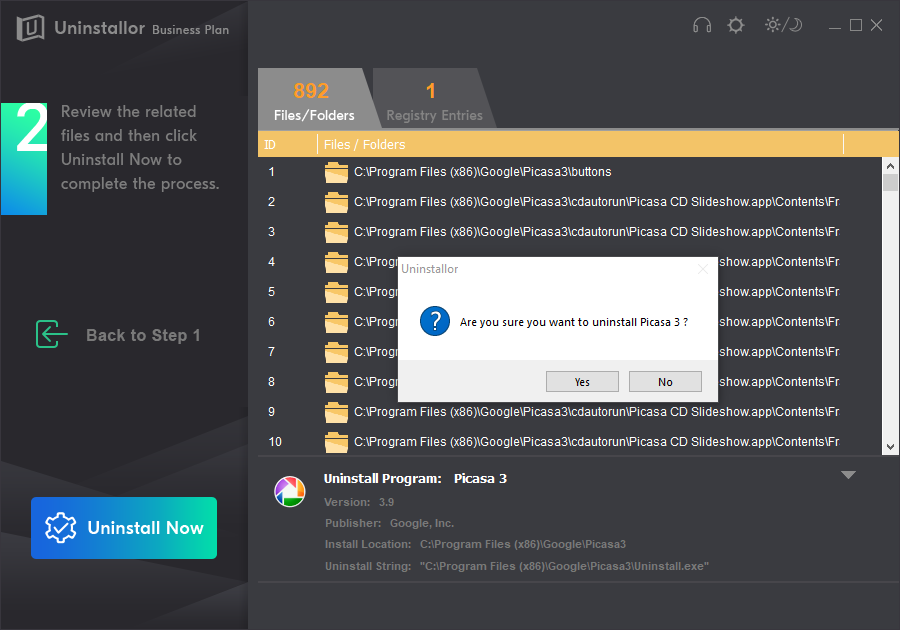Screen dimensions: 900x630
Task: Select folder icon for Picasa3\buttons row
Action: point(336,172)
